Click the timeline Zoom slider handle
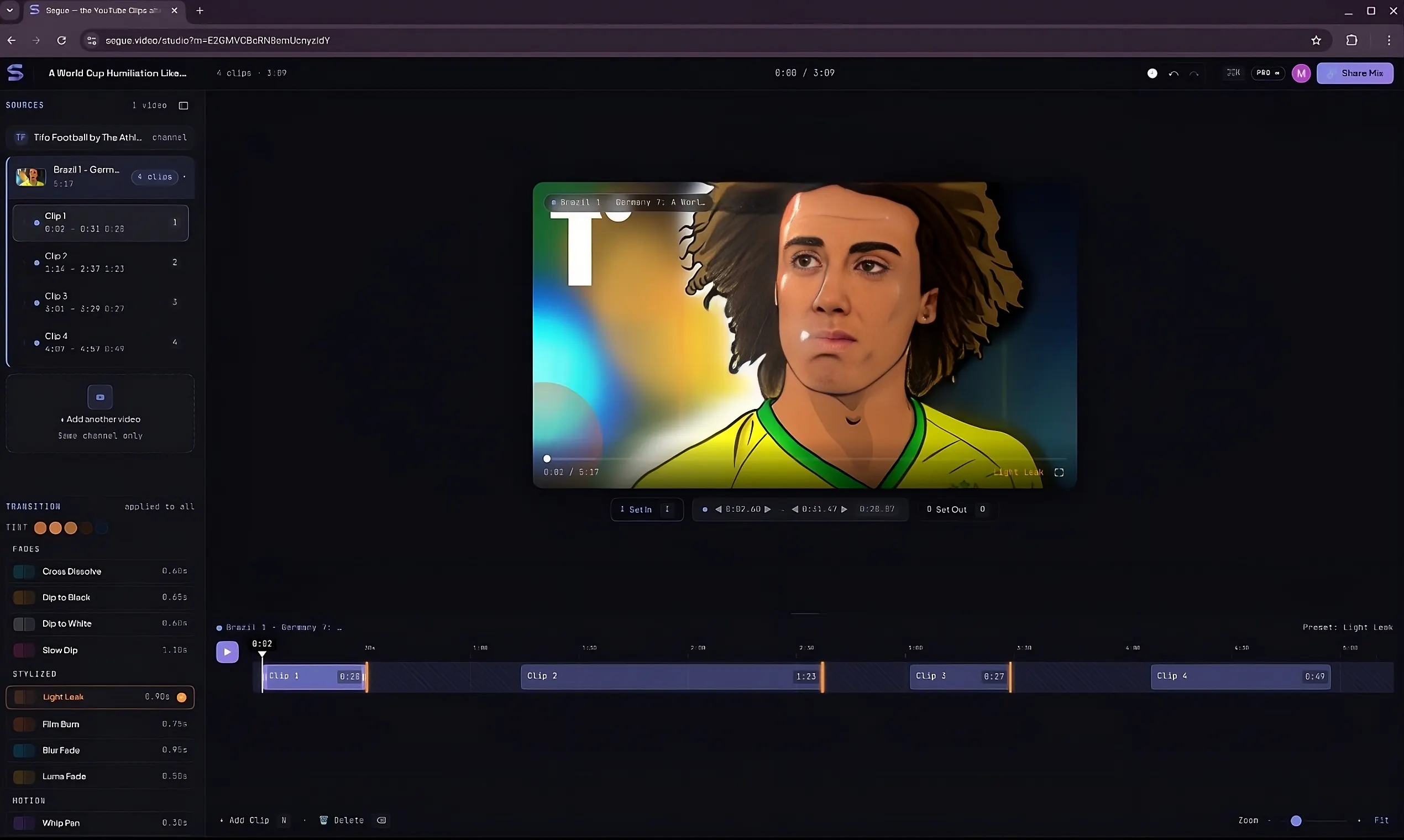Viewport: 1404px width, 840px height. pos(1296,820)
